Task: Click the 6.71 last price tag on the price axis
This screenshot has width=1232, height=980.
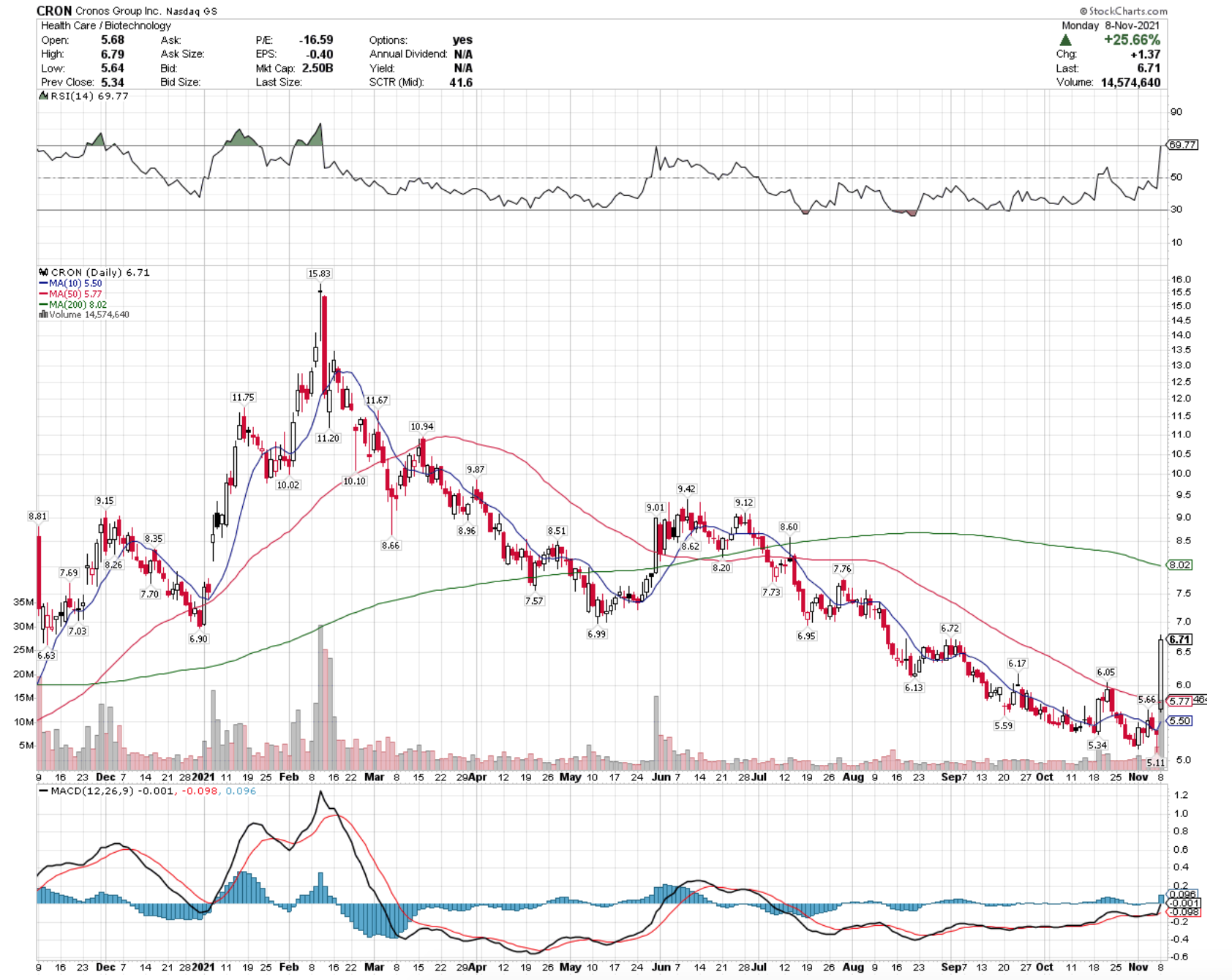Action: (1180, 639)
